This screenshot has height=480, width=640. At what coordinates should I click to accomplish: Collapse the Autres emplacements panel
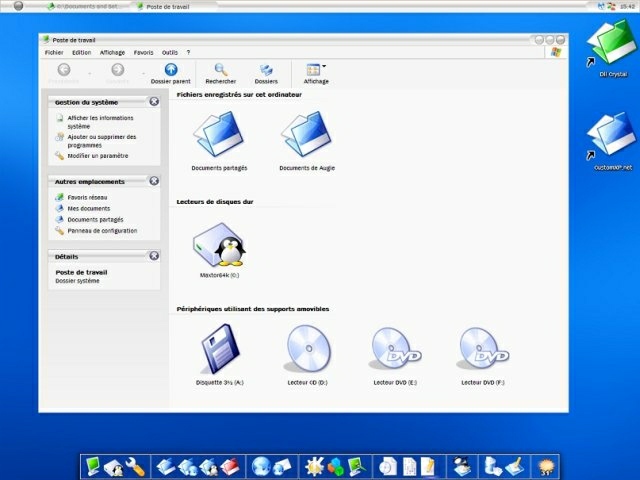click(154, 181)
